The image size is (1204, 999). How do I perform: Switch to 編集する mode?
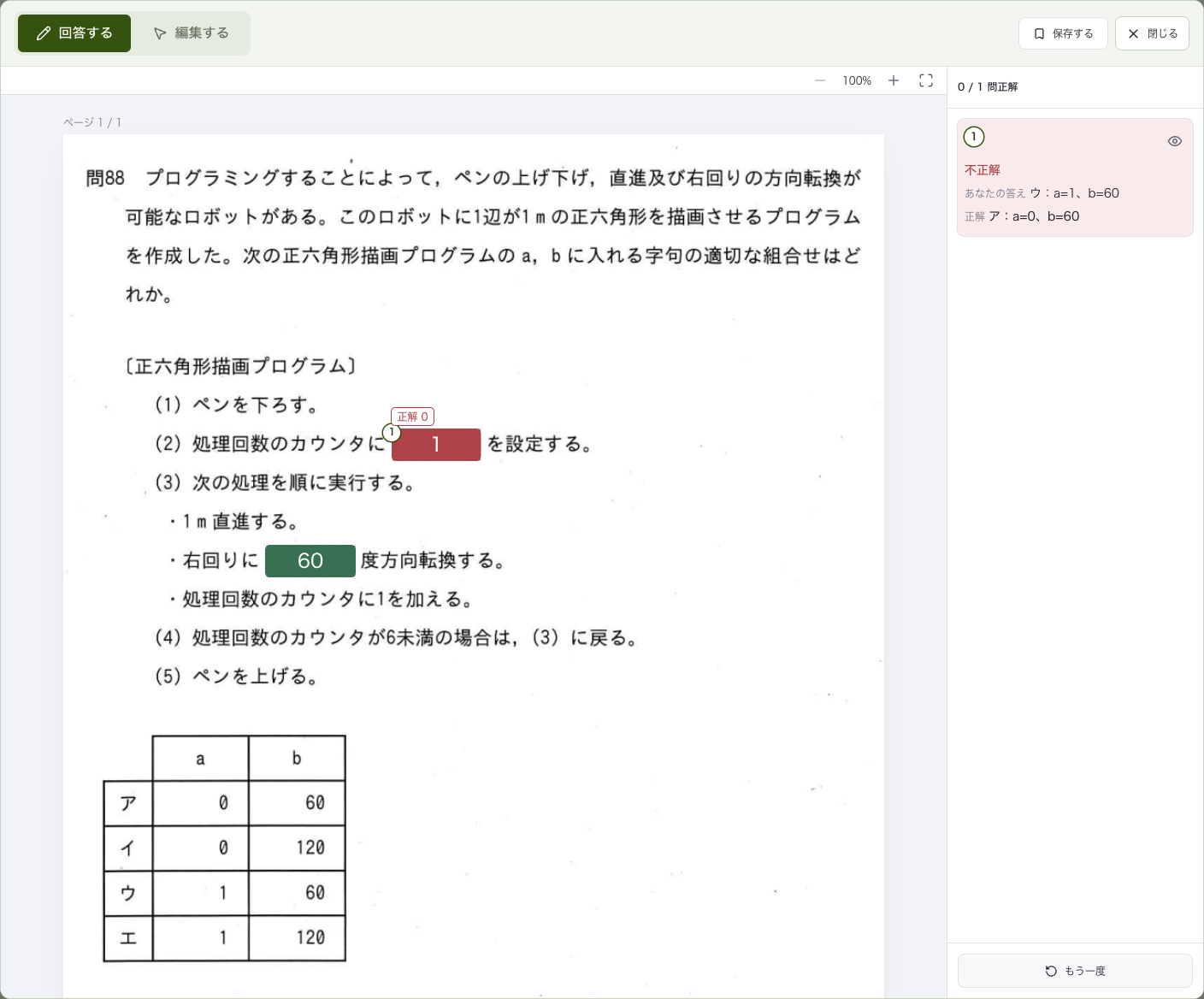click(192, 33)
